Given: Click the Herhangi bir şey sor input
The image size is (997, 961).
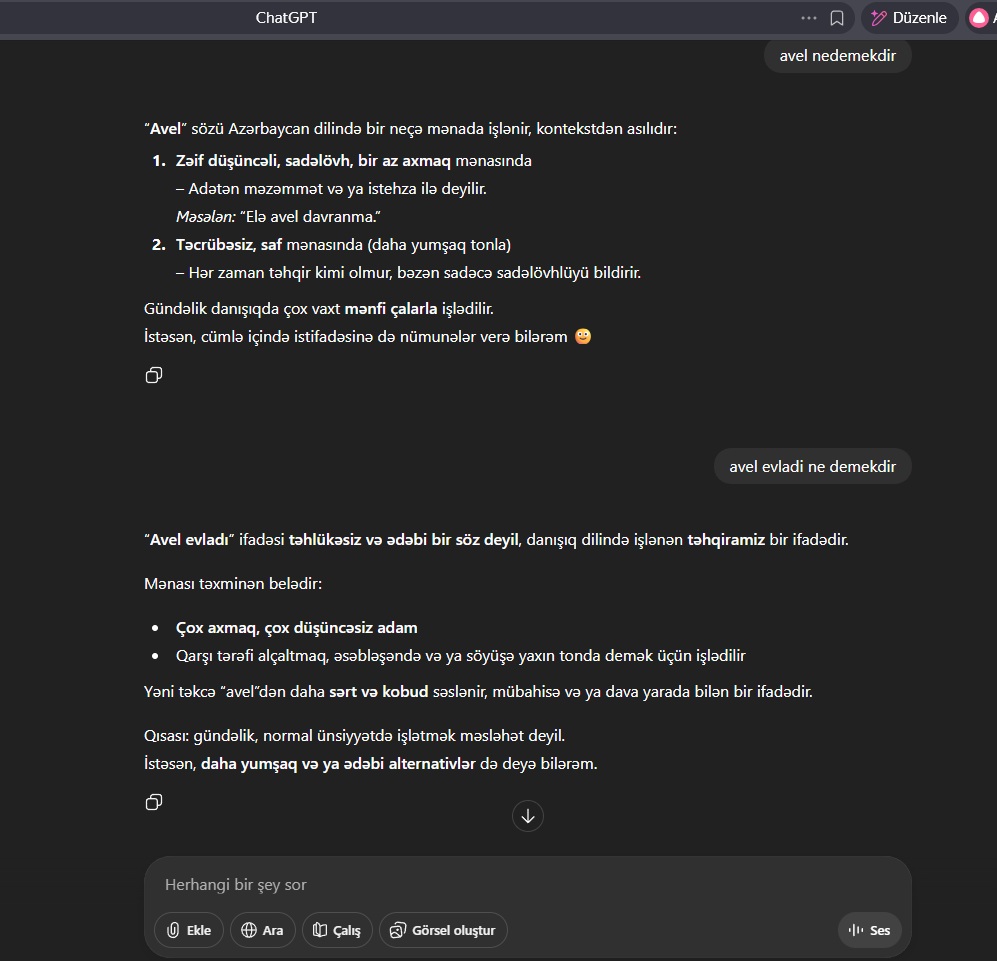Looking at the screenshot, I should click(528, 885).
